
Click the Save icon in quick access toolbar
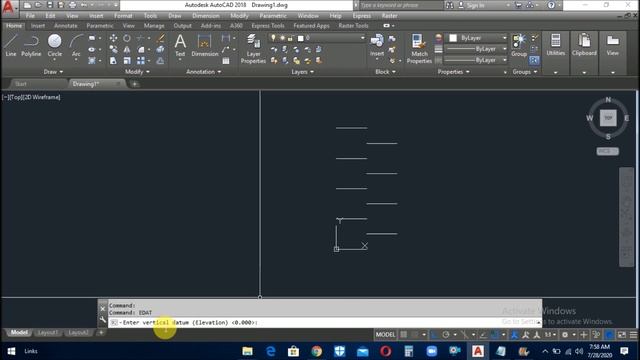[x=49, y=5]
